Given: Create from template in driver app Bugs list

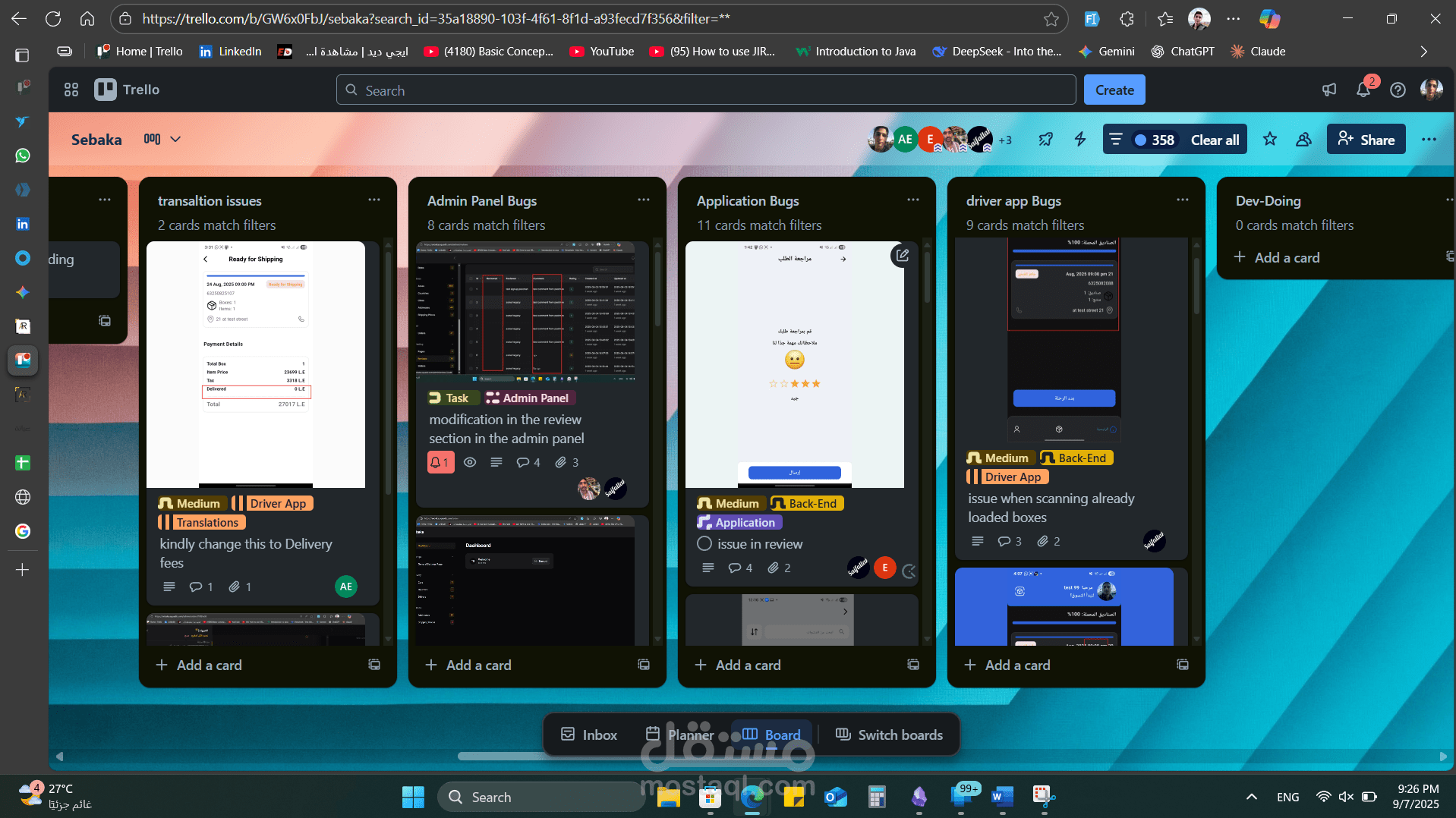Looking at the screenshot, I should [x=1183, y=665].
